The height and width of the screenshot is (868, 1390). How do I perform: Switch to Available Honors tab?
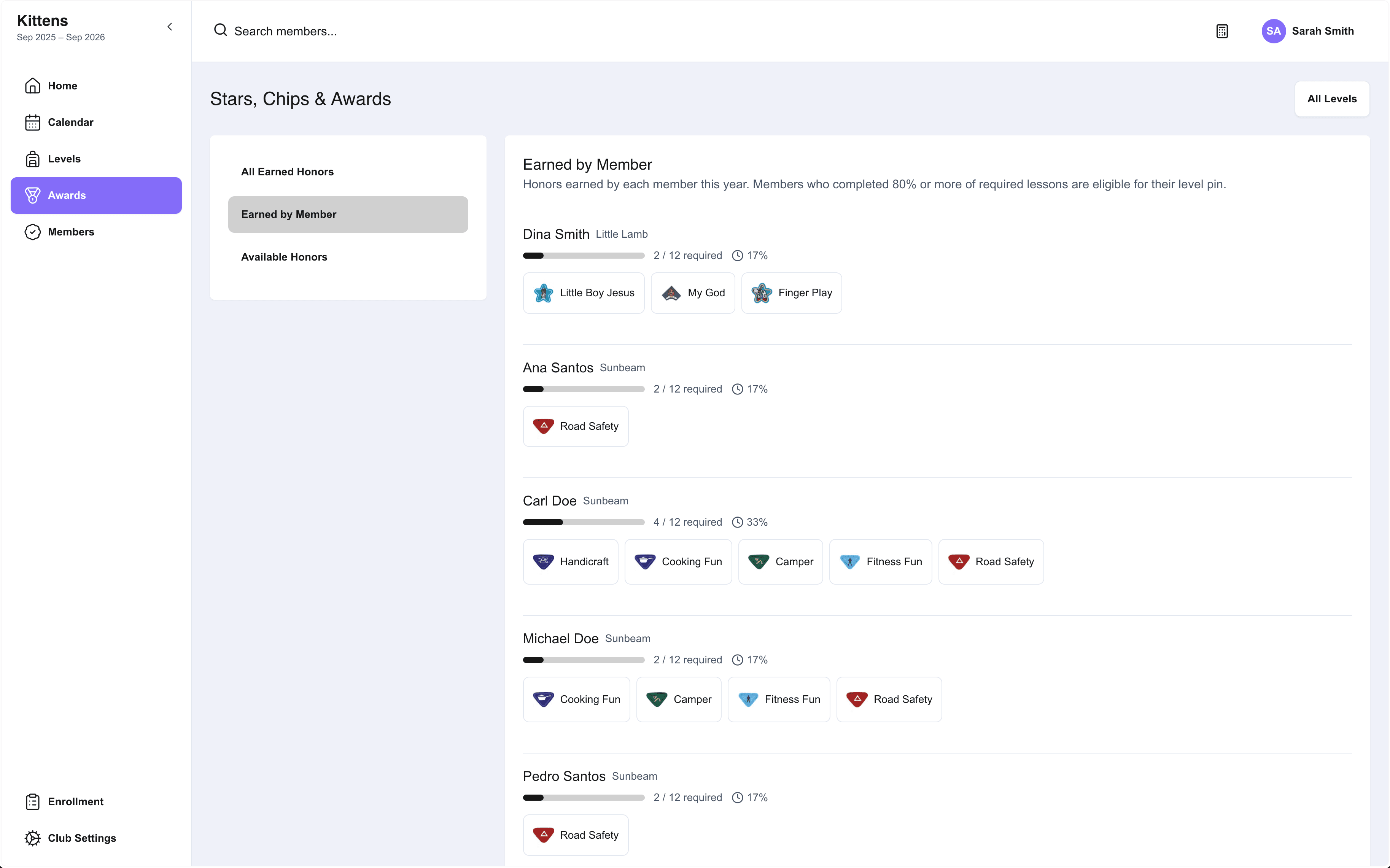point(348,257)
